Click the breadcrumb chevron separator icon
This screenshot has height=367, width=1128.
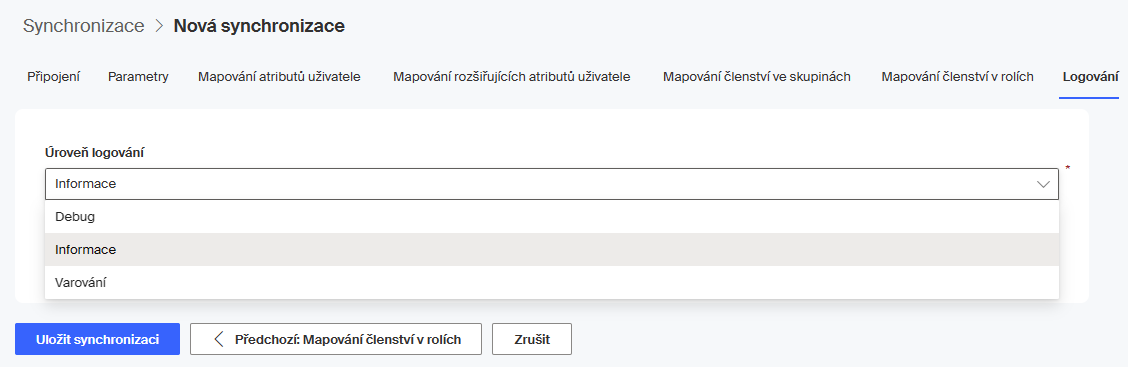click(159, 27)
